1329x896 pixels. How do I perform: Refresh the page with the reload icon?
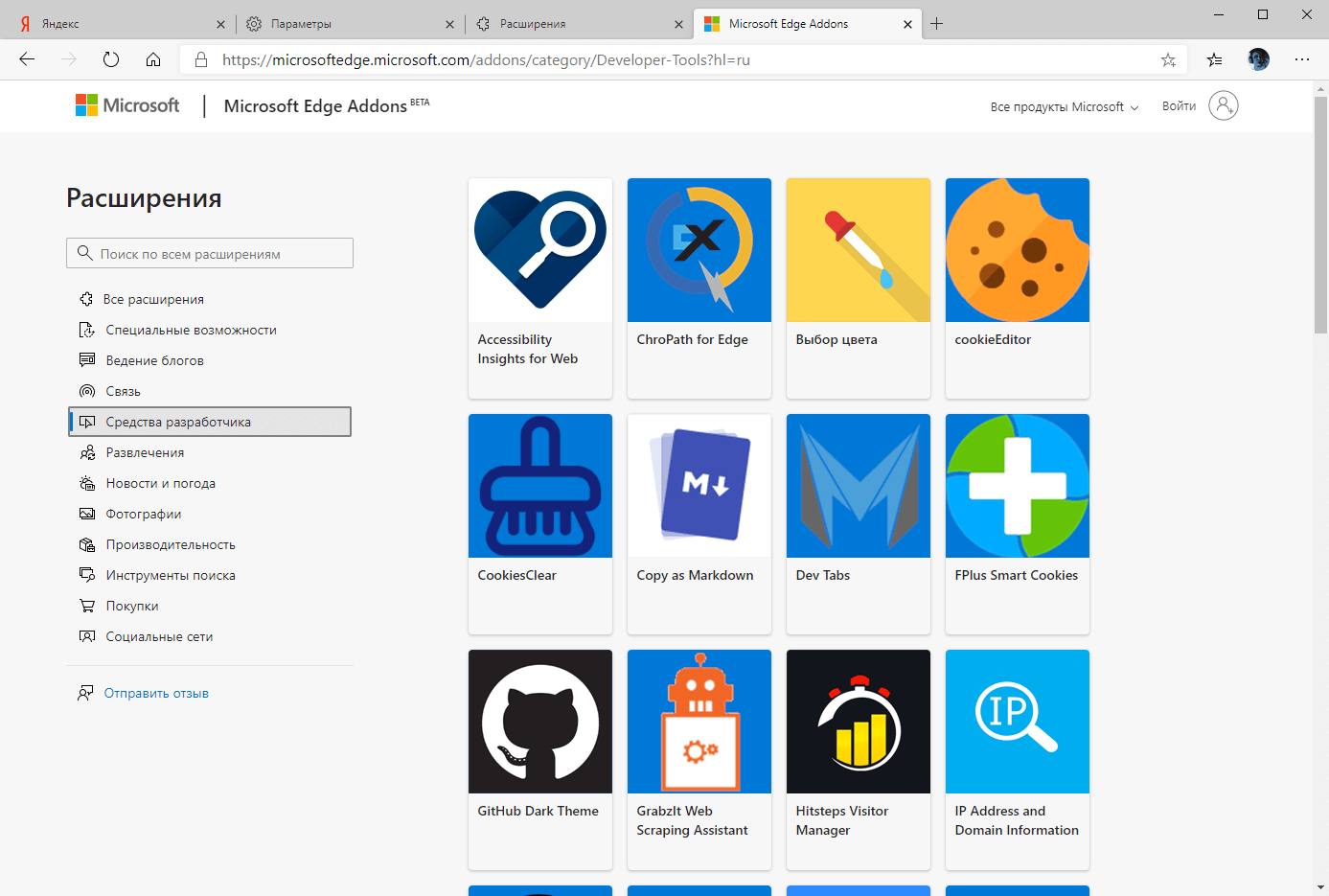[111, 59]
